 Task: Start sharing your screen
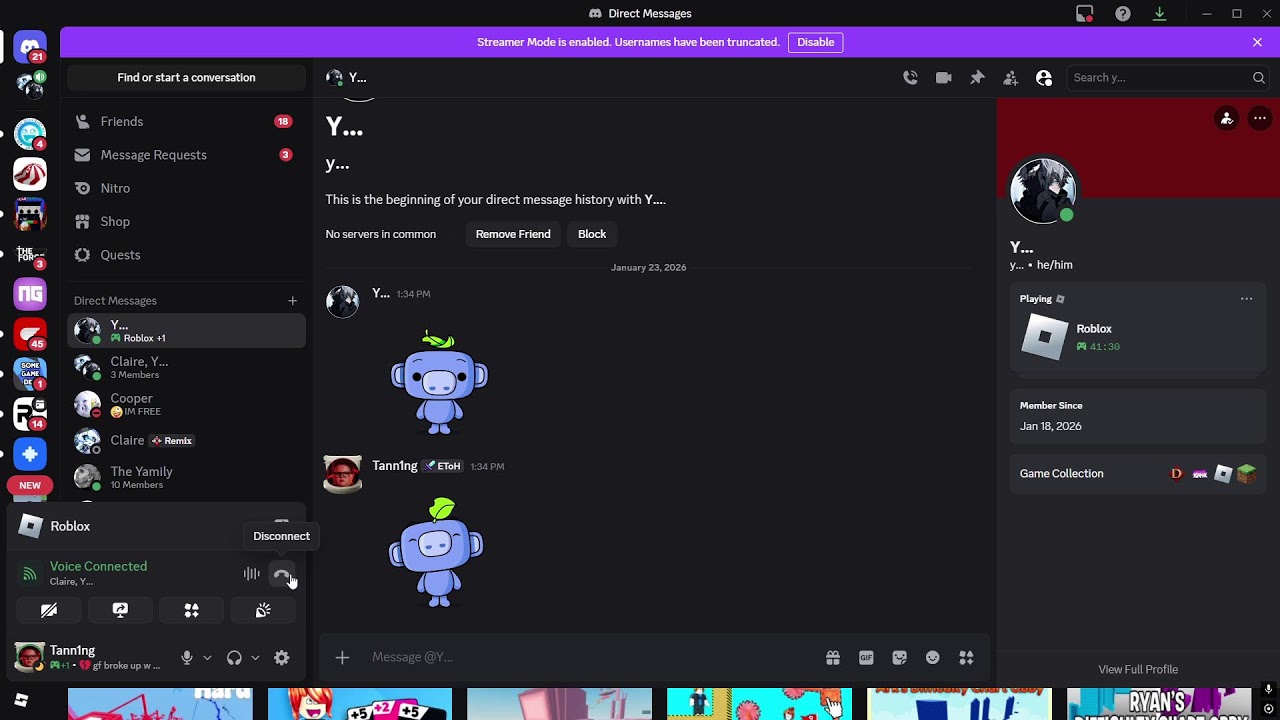click(x=120, y=610)
